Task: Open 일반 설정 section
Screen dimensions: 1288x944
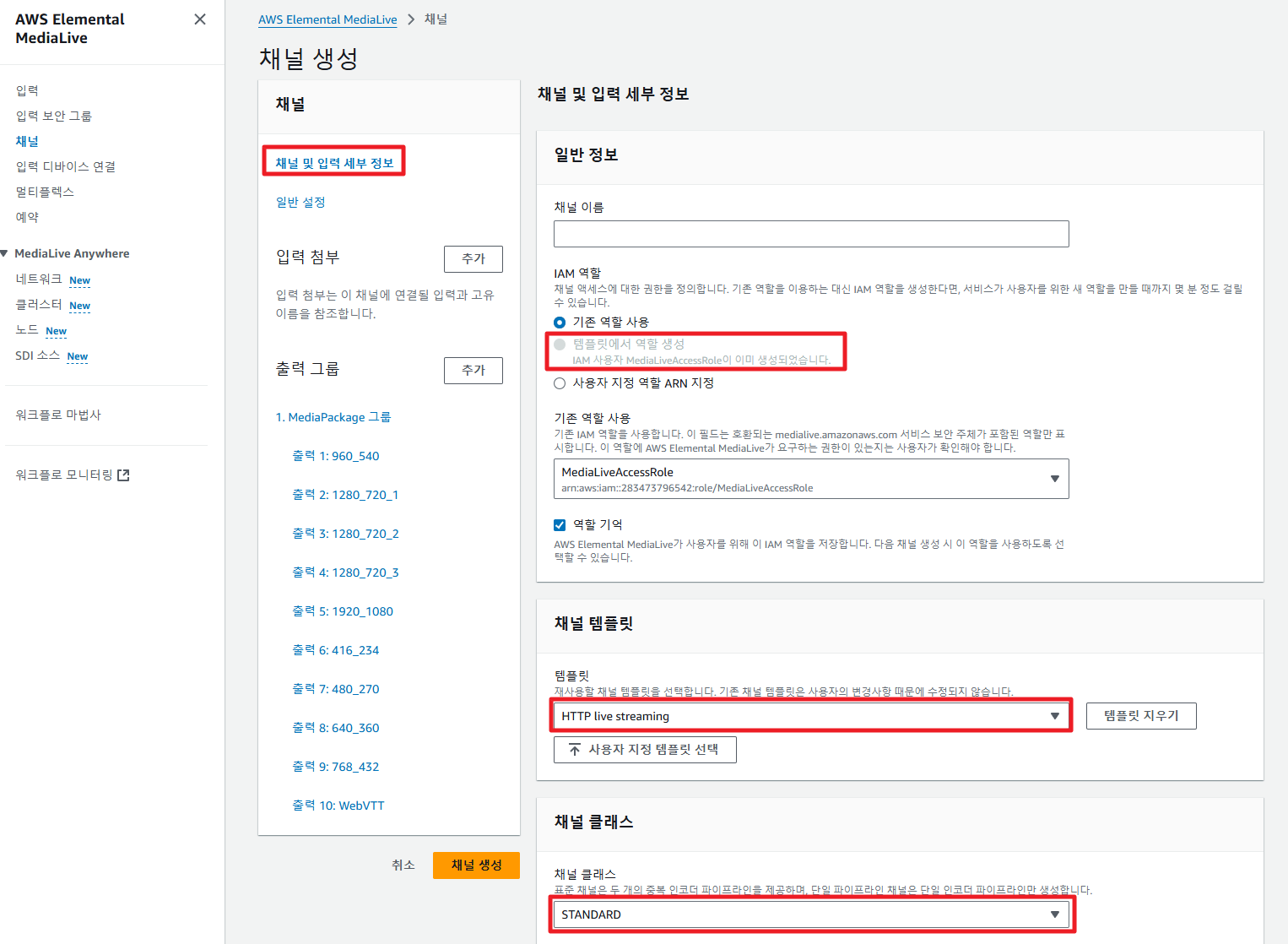Action: [300, 202]
